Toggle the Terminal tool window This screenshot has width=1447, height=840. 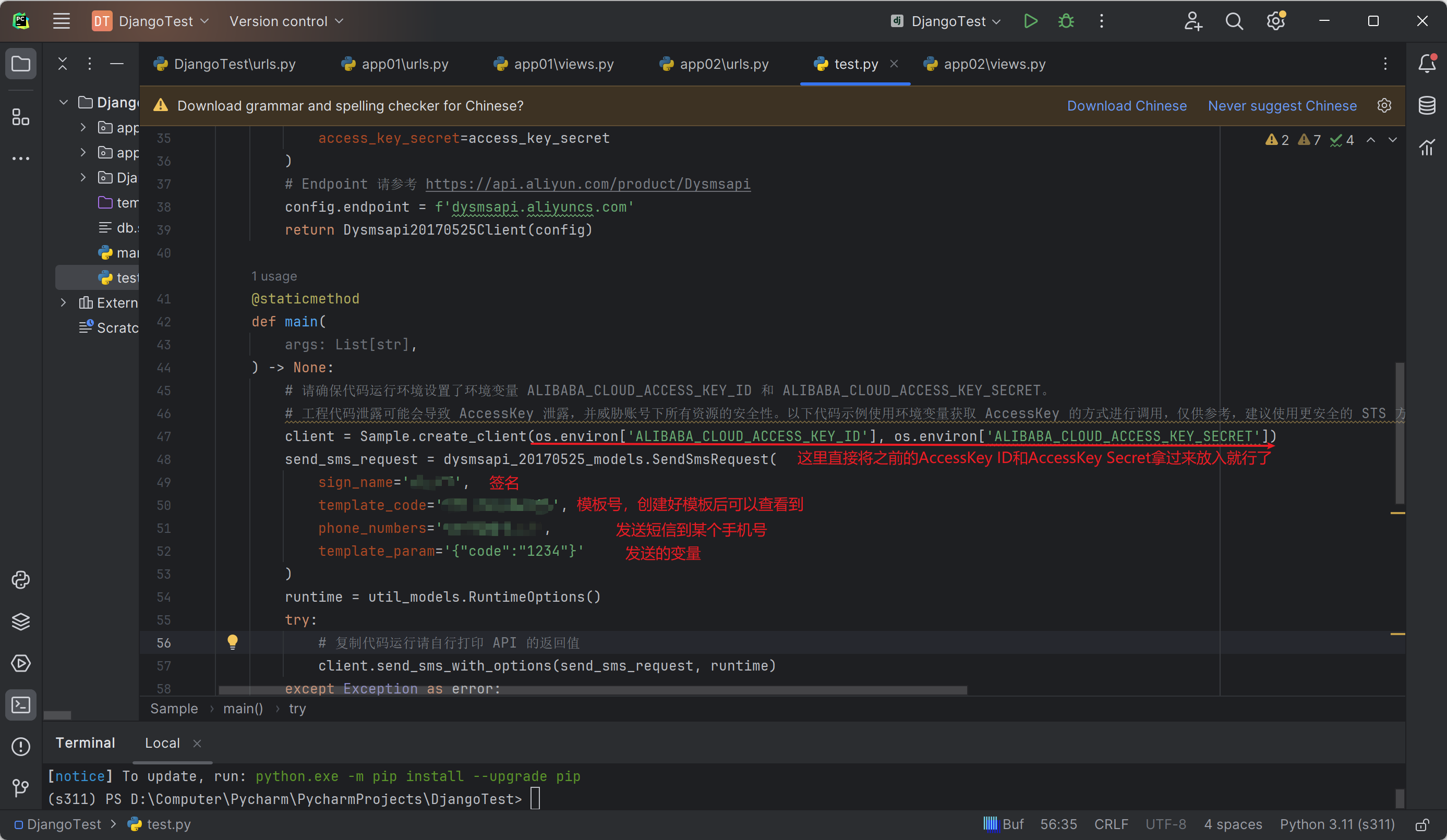click(21, 705)
